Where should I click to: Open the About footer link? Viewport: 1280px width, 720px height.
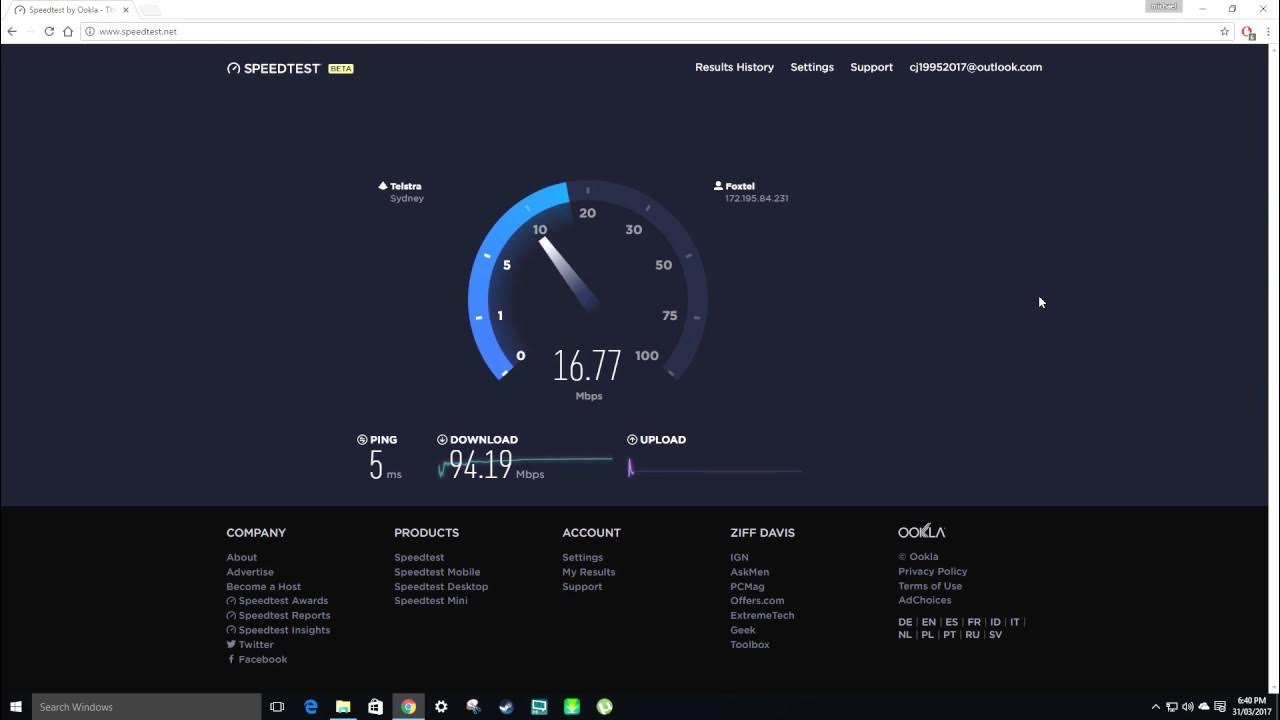coord(241,557)
